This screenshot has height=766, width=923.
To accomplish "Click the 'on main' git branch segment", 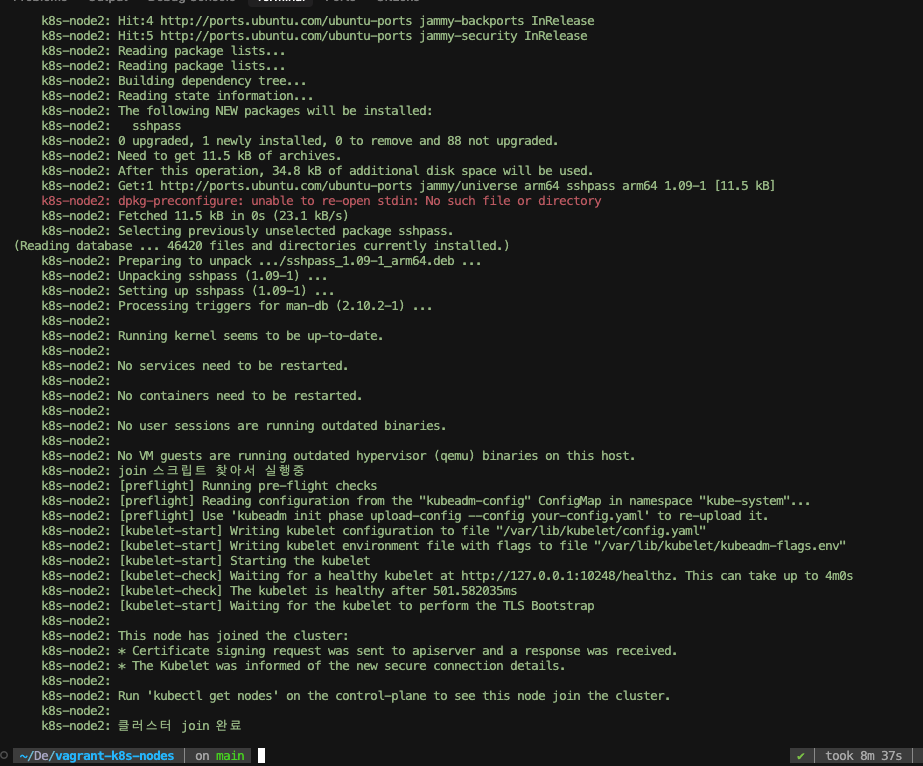I will point(220,755).
